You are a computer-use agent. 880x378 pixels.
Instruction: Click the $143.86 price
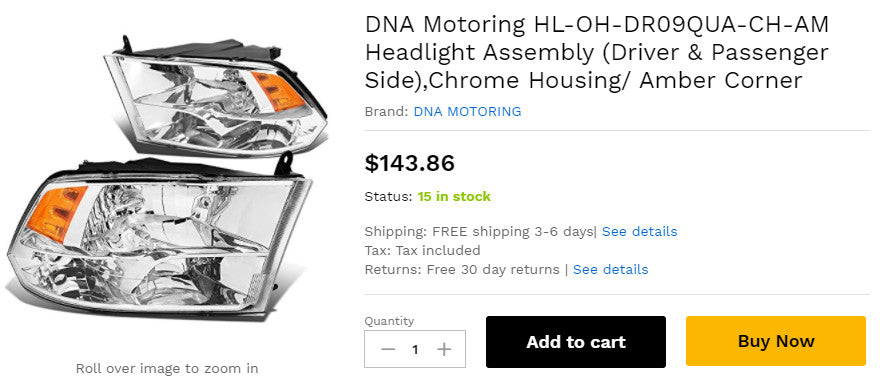click(410, 163)
